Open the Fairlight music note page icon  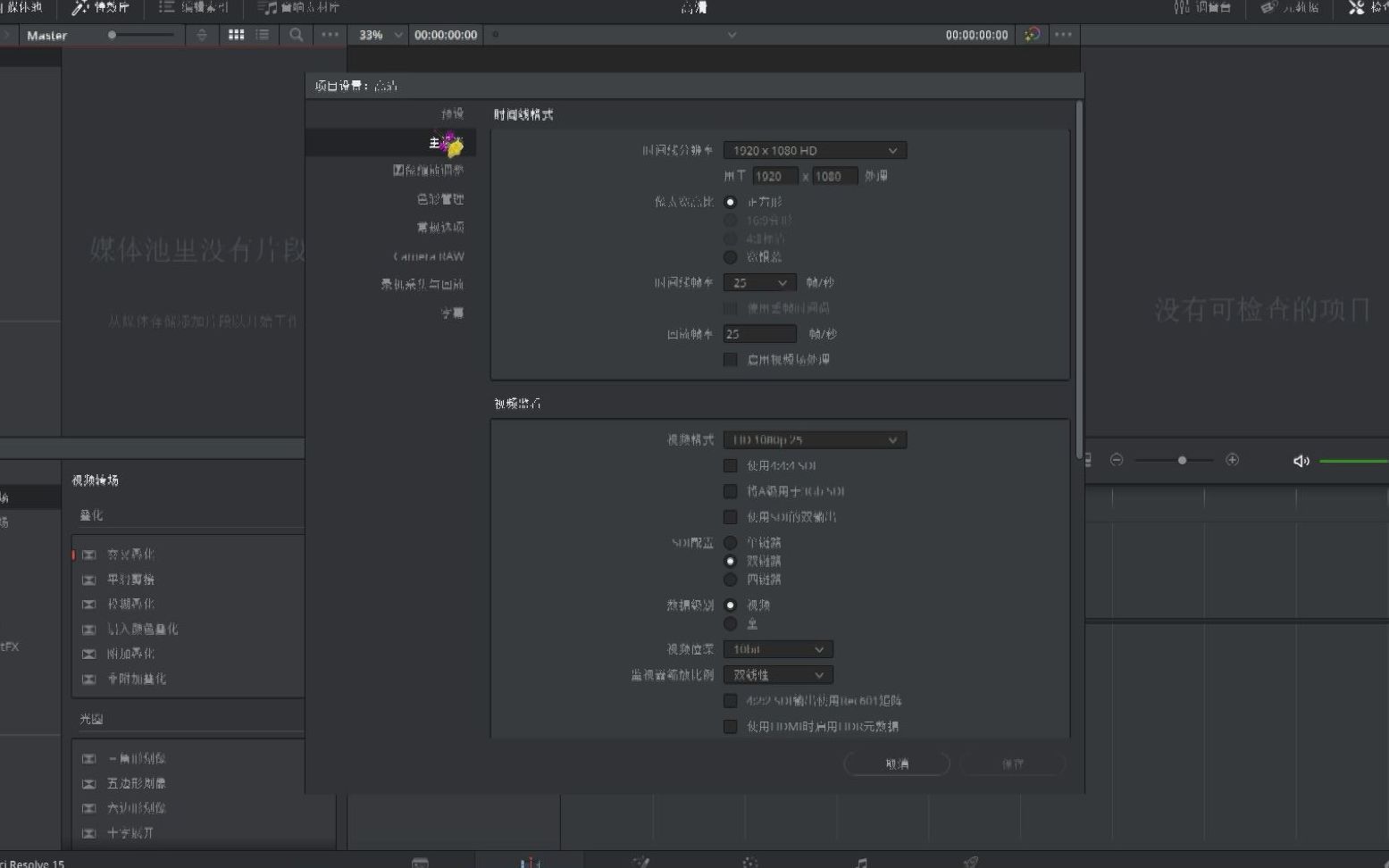861,862
